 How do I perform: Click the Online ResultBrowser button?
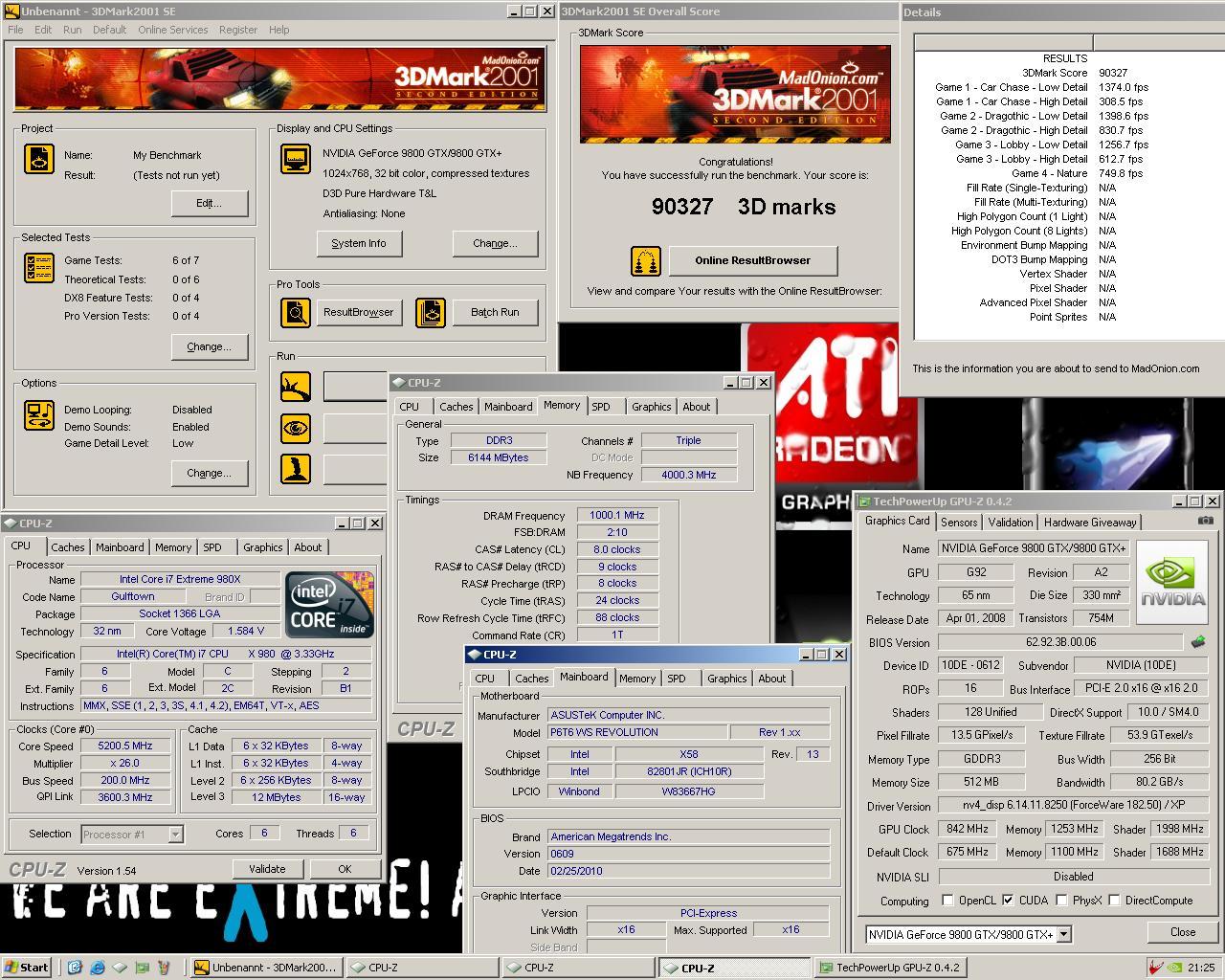coord(752,260)
